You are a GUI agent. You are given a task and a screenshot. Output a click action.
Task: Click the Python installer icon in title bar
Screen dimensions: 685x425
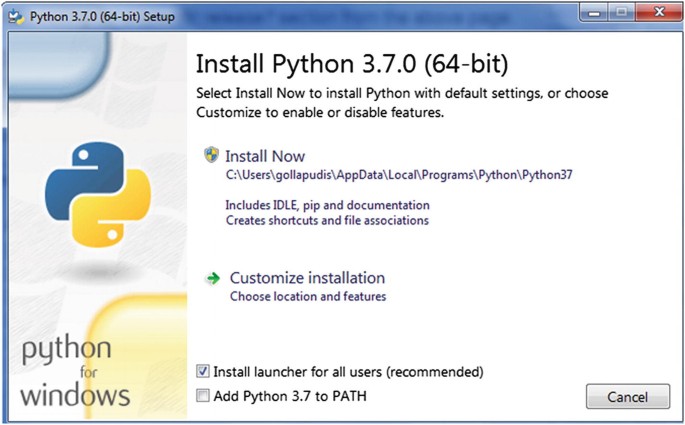tap(16, 17)
